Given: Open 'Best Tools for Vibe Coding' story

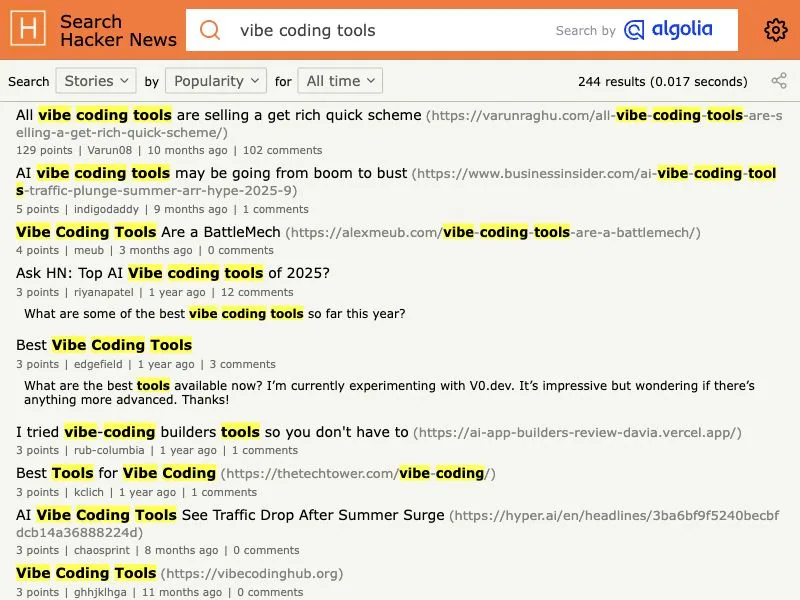Looking at the screenshot, I should (116, 473).
